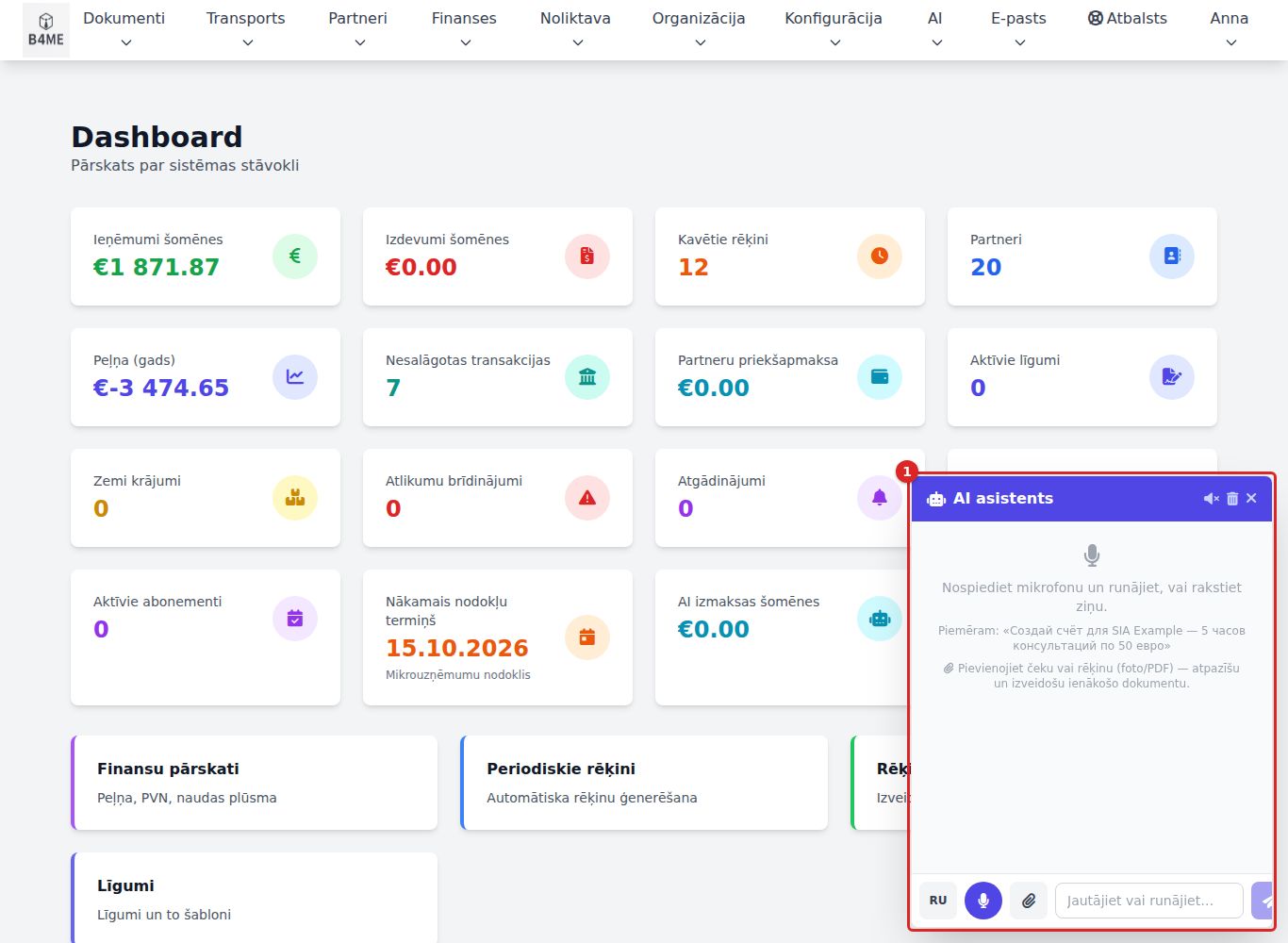Screen dimensions: 1288x943
Task: Open the E-pasts menu
Action: pyautogui.click(x=1018, y=30)
